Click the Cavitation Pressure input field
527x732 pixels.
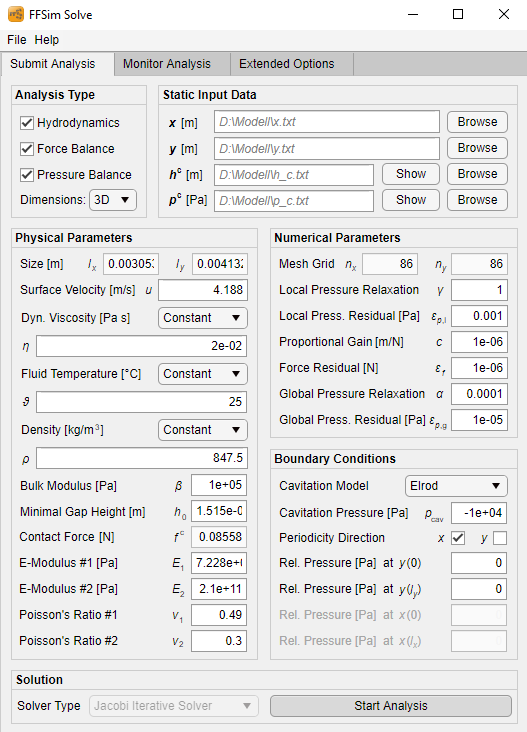(479, 513)
